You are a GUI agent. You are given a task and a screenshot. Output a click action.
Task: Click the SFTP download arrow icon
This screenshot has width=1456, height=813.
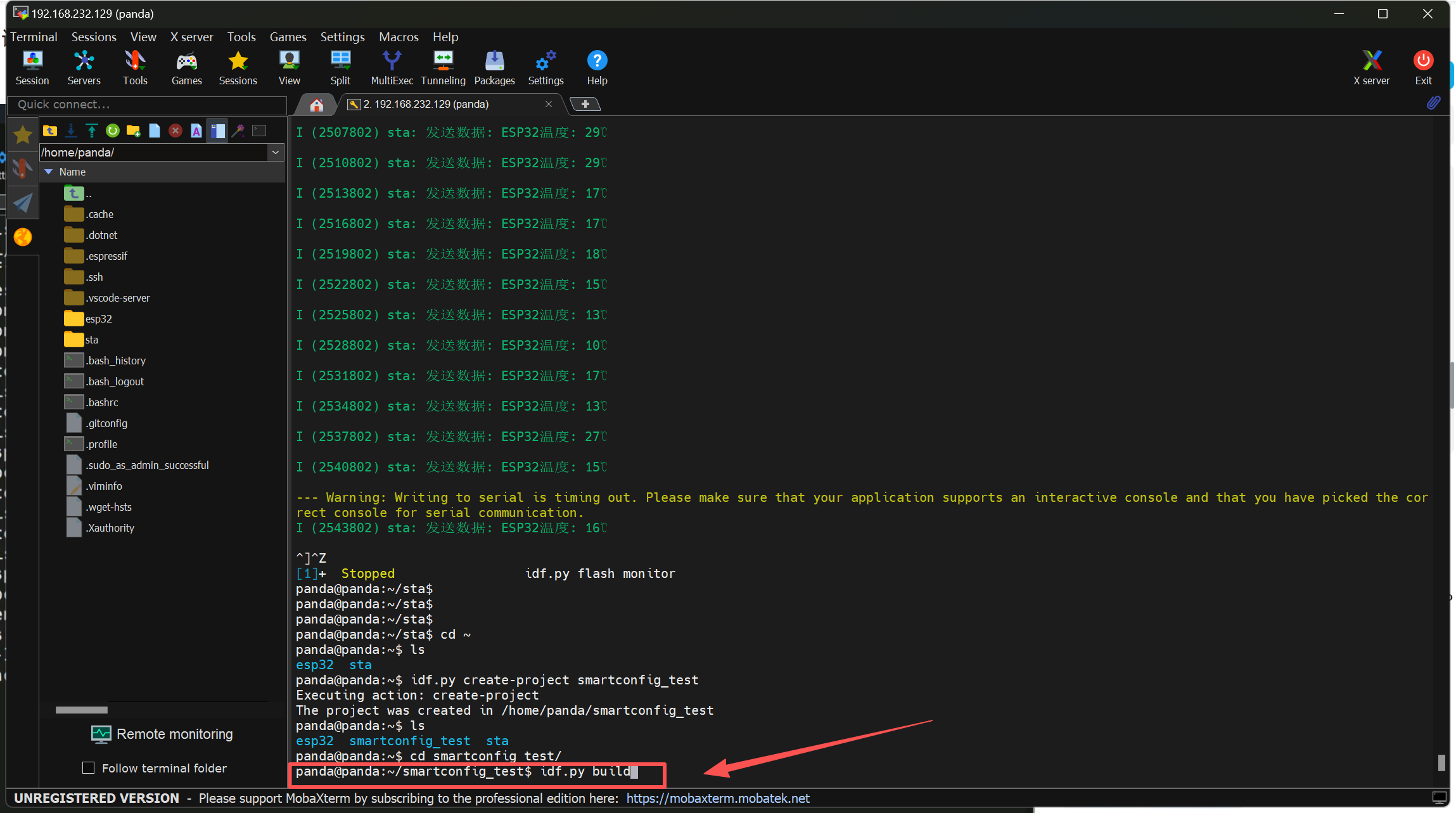click(71, 131)
